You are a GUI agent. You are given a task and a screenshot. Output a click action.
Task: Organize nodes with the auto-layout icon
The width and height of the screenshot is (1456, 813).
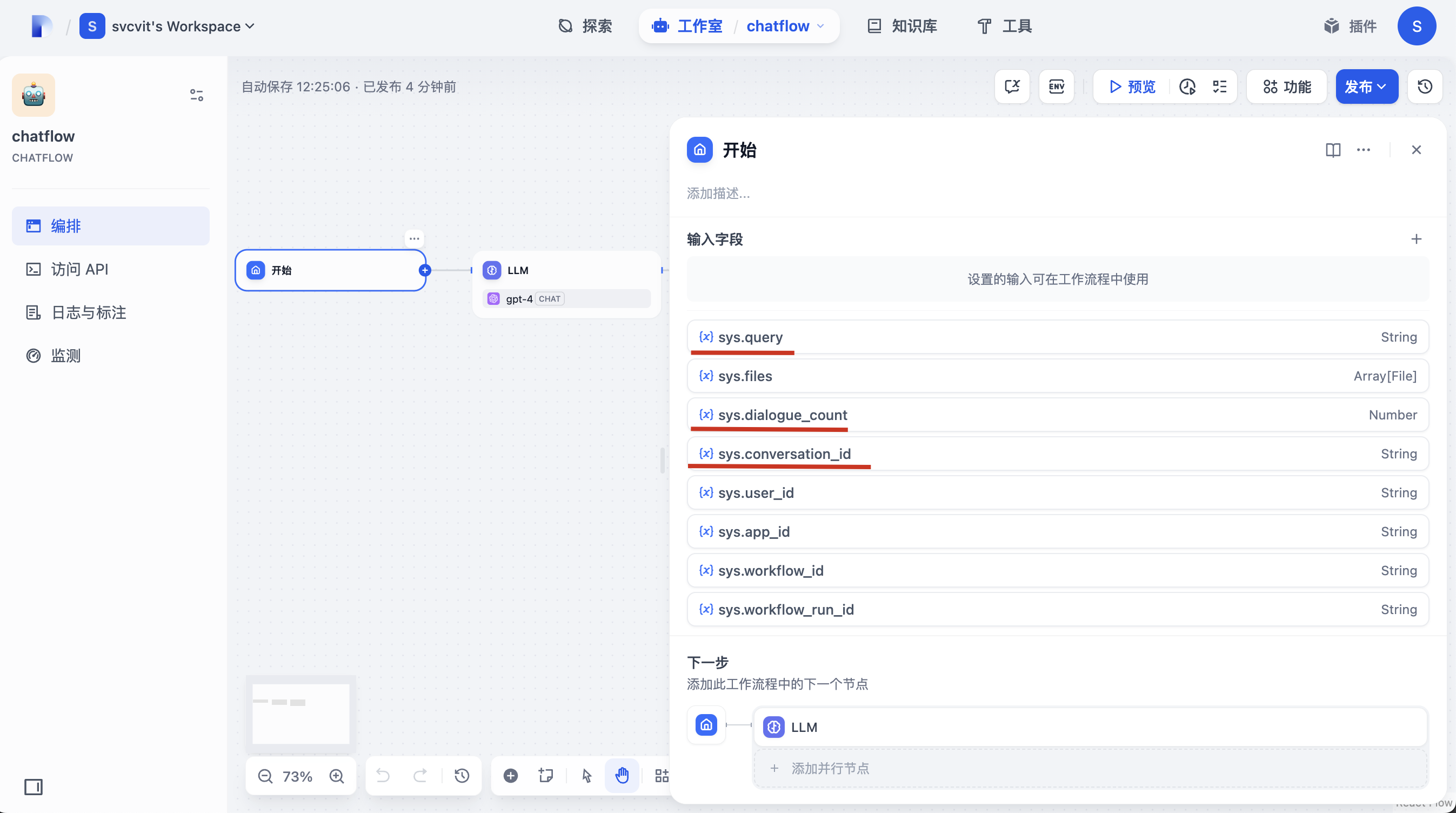tap(663, 775)
